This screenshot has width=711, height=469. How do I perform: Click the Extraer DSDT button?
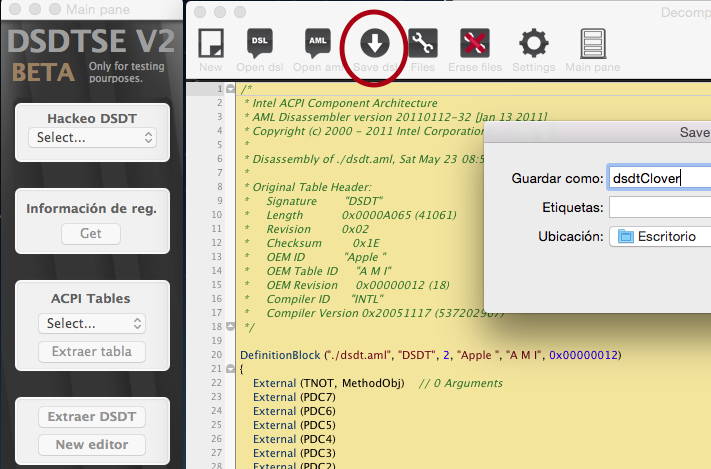(x=92, y=417)
